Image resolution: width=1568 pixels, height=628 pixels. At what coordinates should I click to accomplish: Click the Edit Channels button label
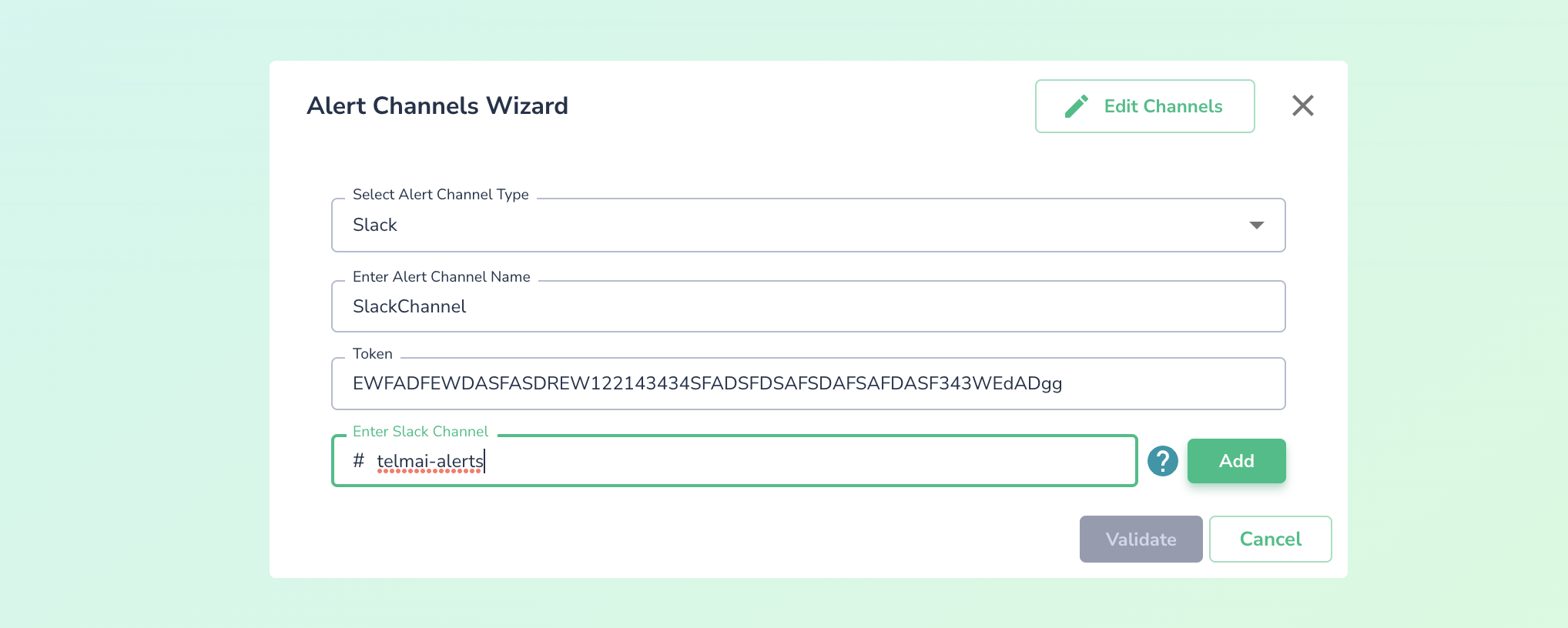pyautogui.click(x=1163, y=106)
